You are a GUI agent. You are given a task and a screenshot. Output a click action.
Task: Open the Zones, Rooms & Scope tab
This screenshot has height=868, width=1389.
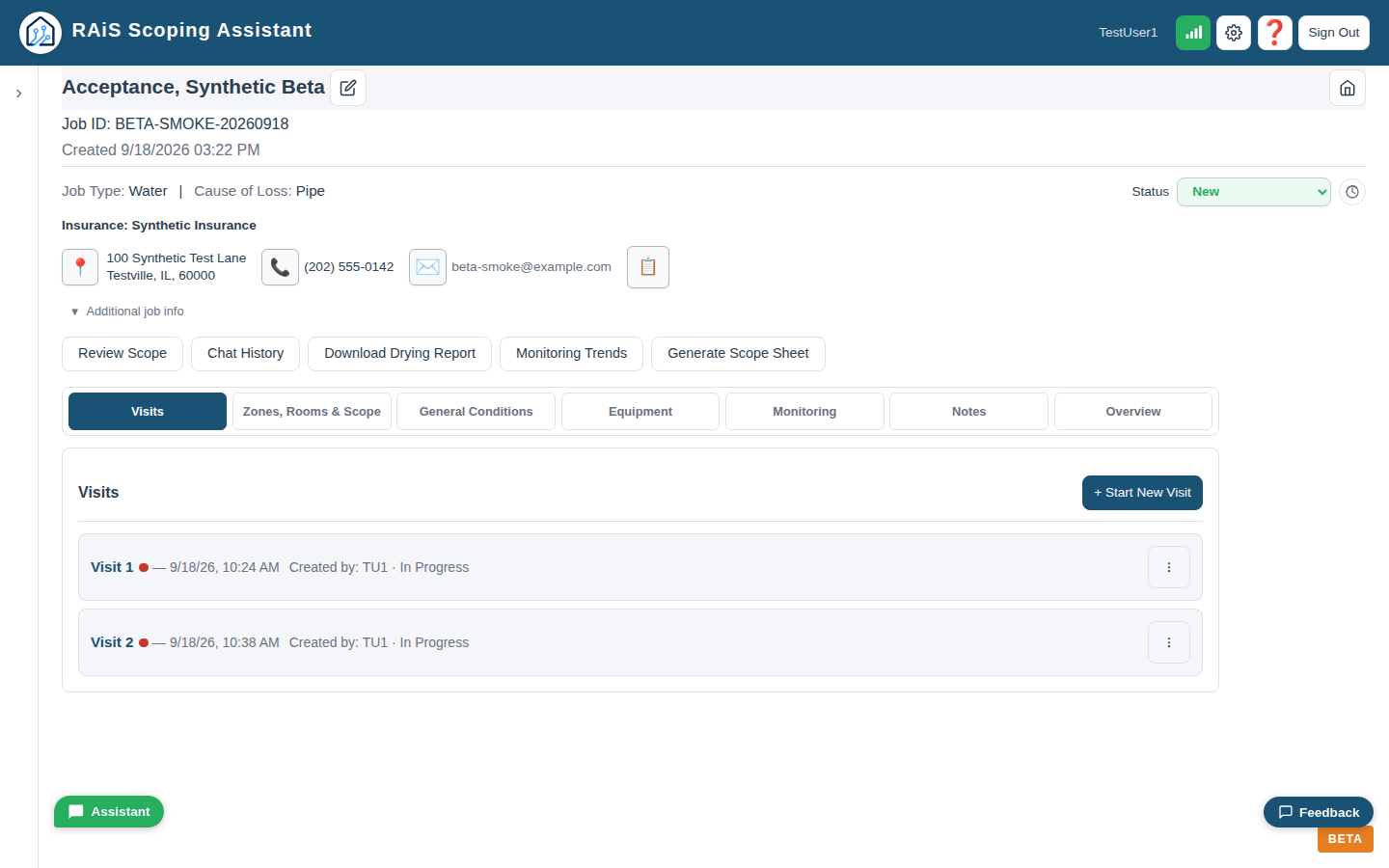[x=312, y=412]
